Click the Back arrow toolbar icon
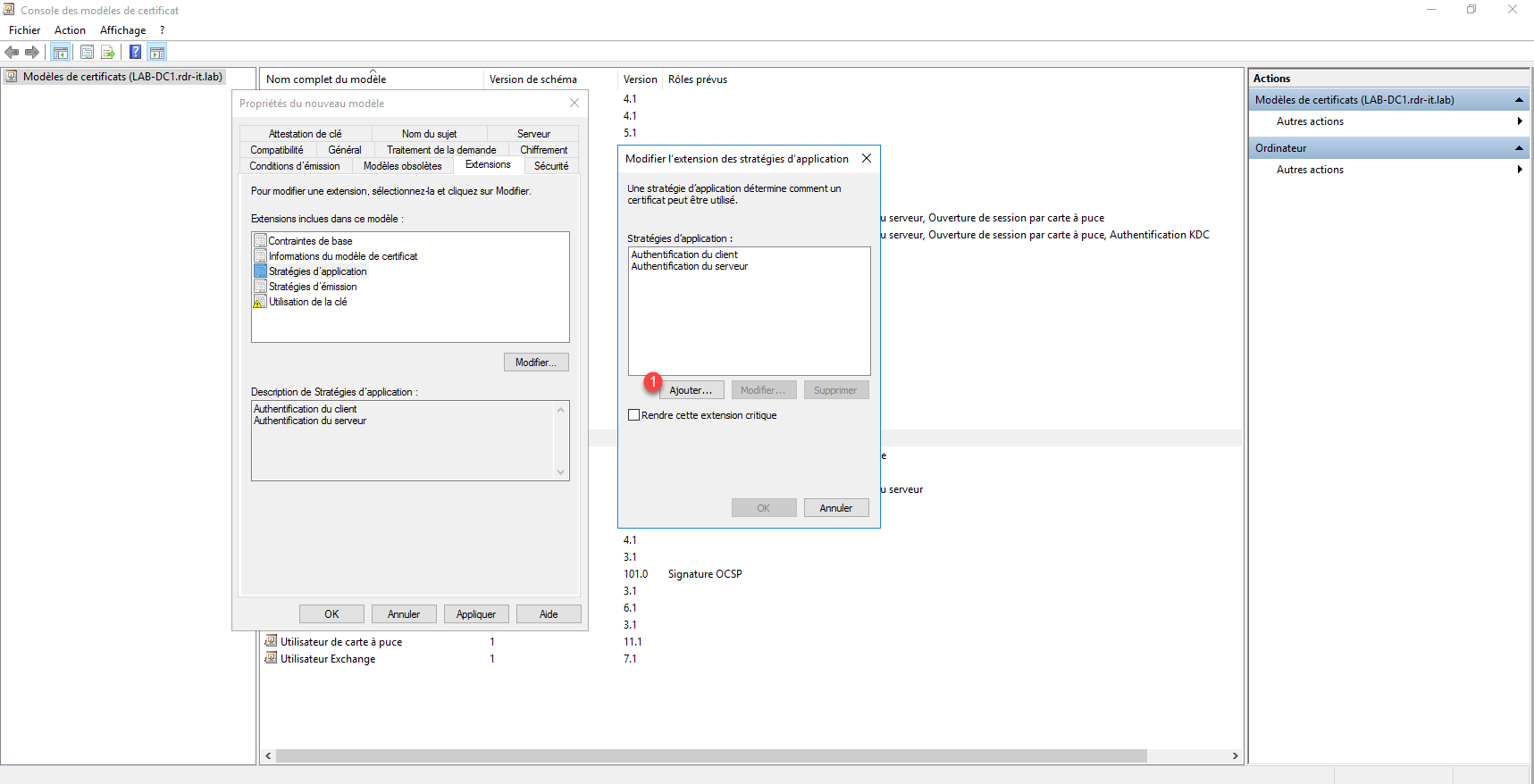This screenshot has width=1534, height=784. click(x=12, y=52)
